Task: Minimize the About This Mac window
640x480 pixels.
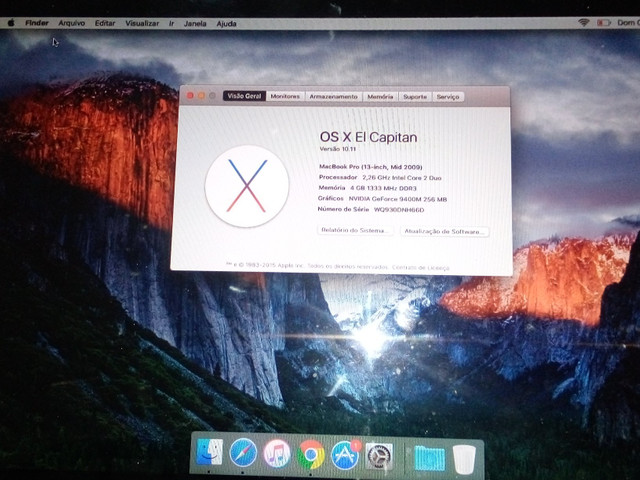Action: coord(201,96)
